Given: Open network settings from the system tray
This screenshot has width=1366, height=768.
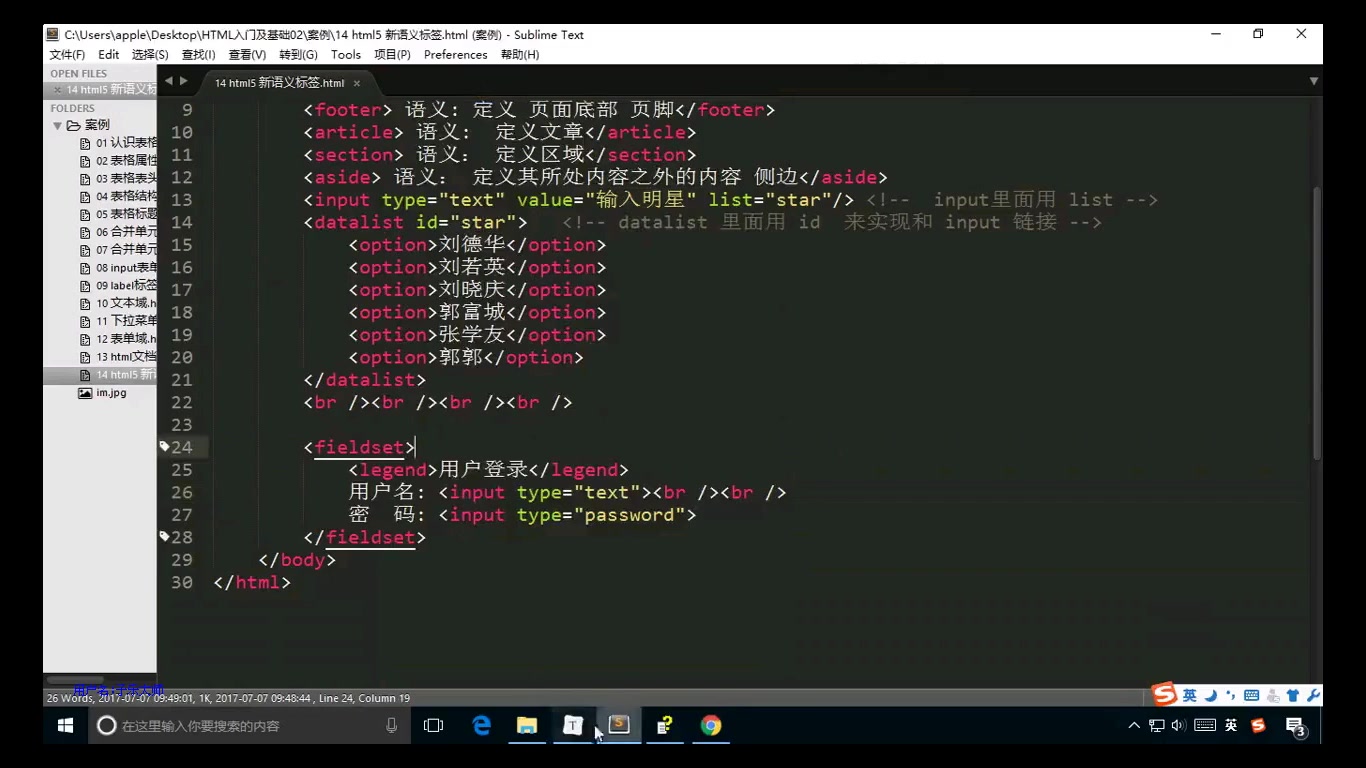Looking at the screenshot, I should pyautogui.click(x=1156, y=726).
